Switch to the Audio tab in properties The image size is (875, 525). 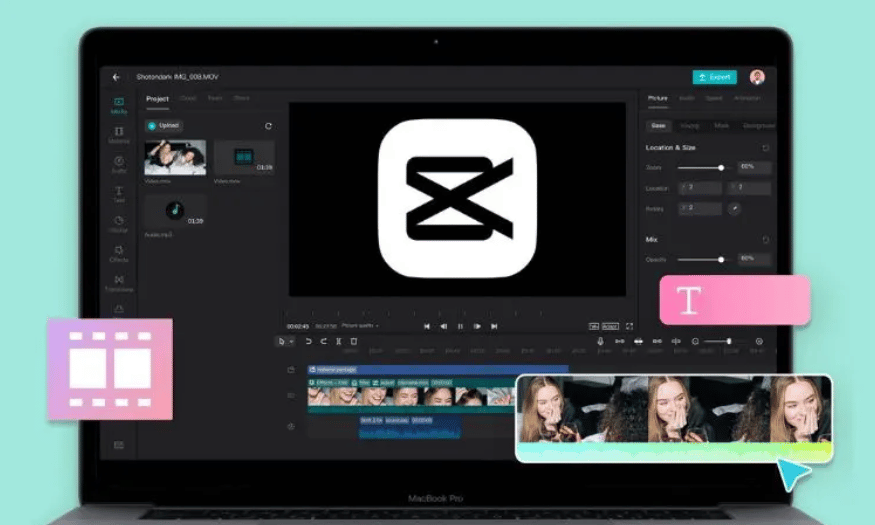(686, 98)
